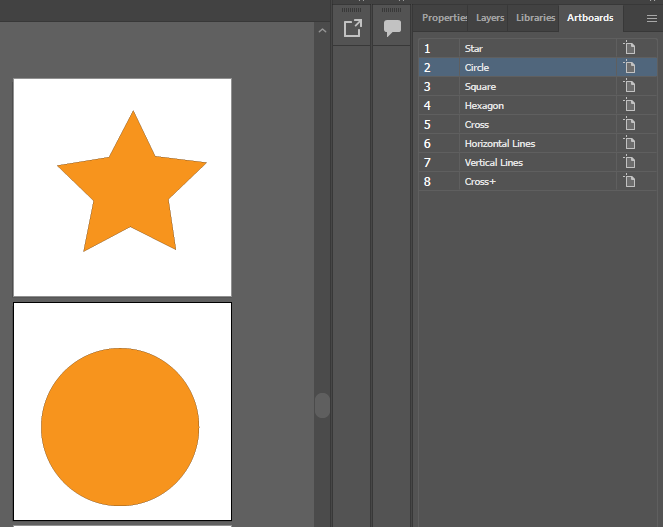
Task: Switch to the Properties tab
Action: tap(444, 18)
